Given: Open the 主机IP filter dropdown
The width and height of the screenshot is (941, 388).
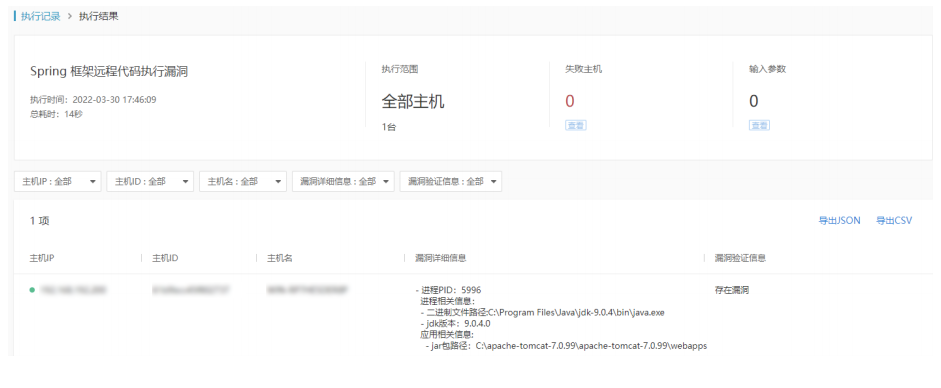Looking at the screenshot, I should point(58,182).
